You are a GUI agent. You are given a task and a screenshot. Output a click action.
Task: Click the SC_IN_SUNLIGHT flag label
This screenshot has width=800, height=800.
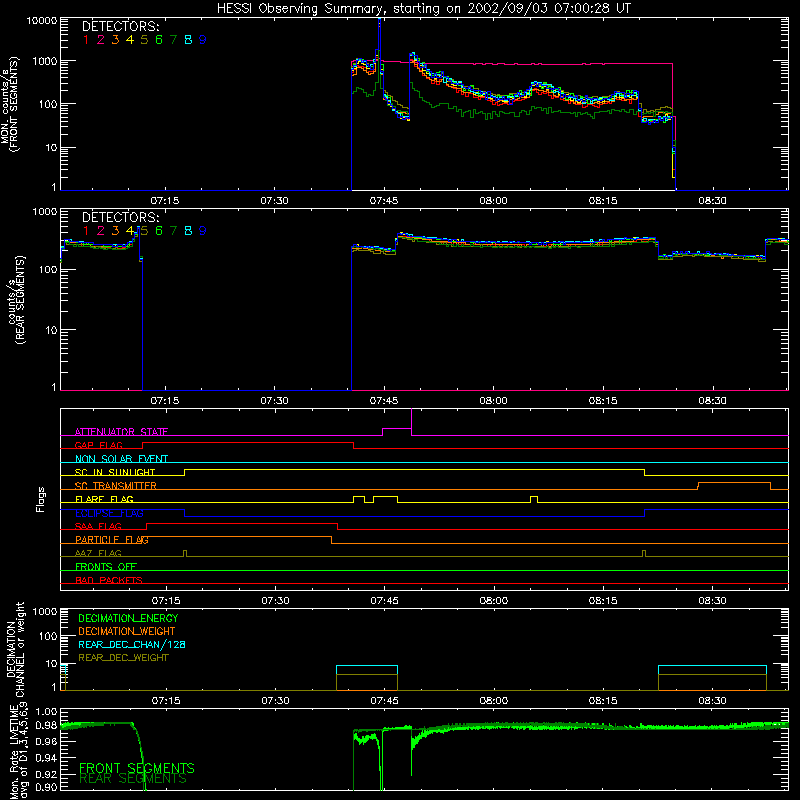pyautogui.click(x=115, y=472)
